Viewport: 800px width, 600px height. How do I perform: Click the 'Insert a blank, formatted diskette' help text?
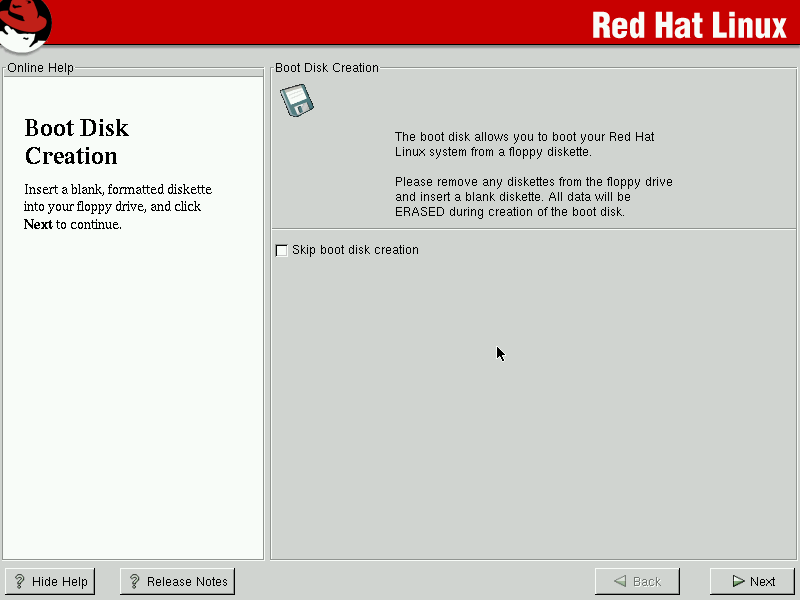(x=118, y=207)
